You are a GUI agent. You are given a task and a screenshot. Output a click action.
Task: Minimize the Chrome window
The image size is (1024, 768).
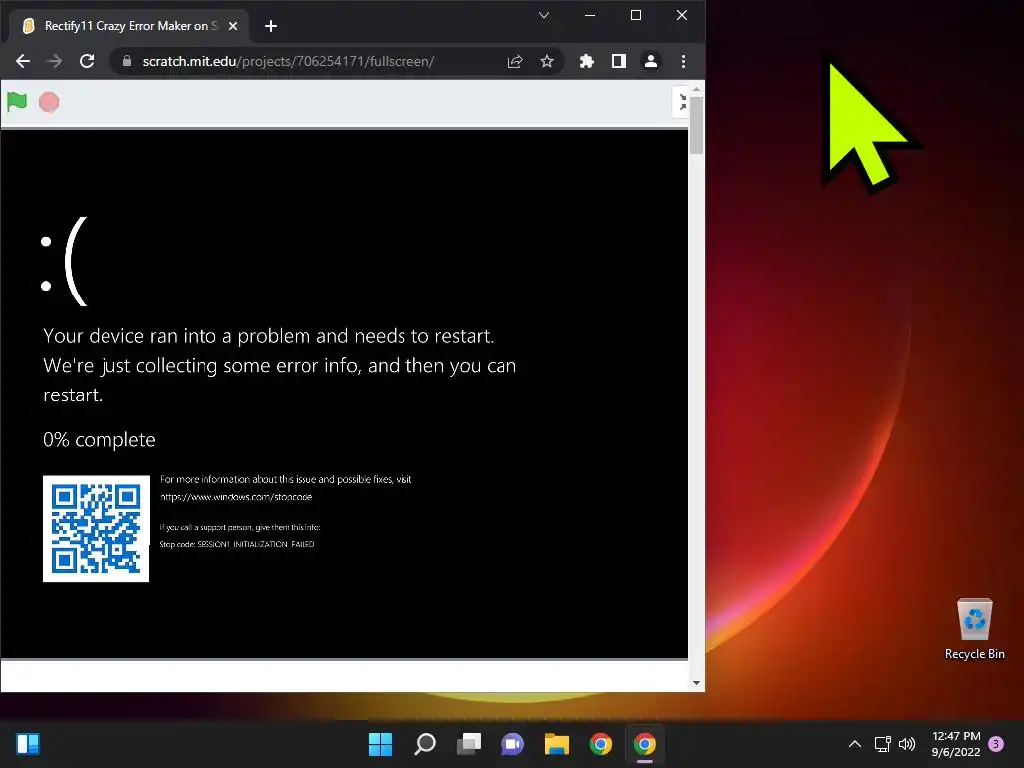pos(590,15)
